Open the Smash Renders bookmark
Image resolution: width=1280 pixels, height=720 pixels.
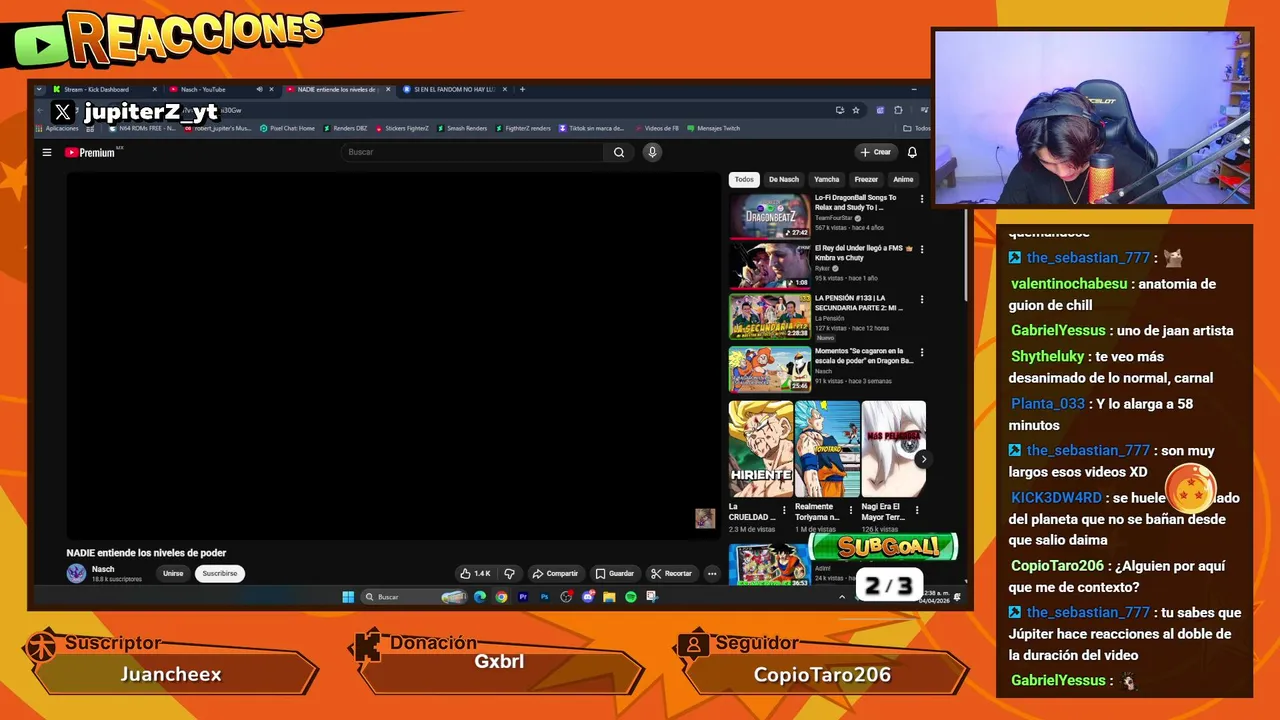[x=462, y=128]
